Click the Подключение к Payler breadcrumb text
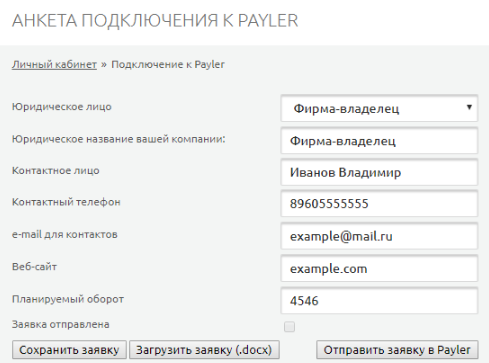The width and height of the screenshot is (489, 363). 168,64
